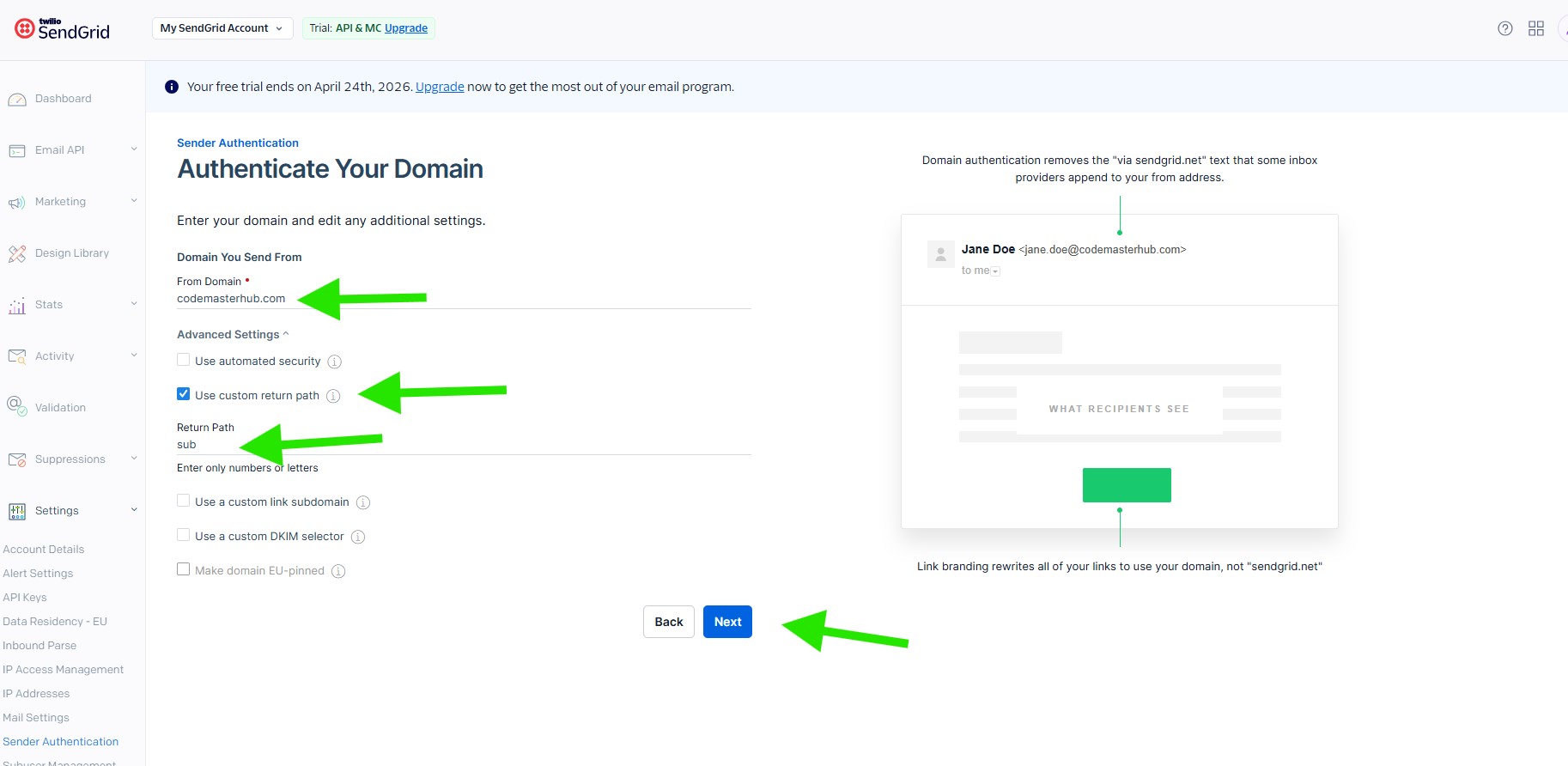1568x766 pixels.
Task: Click info icon beside custom return path
Action: point(333,396)
